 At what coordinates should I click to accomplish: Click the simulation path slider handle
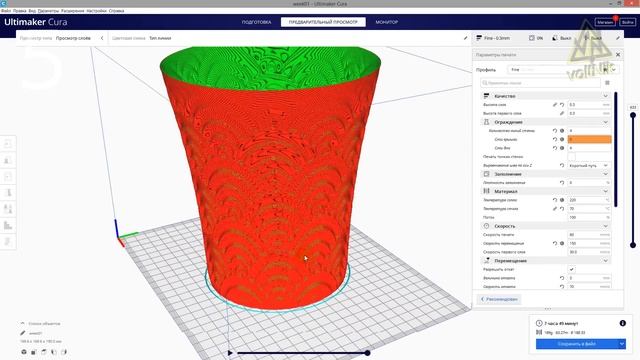(x=367, y=353)
